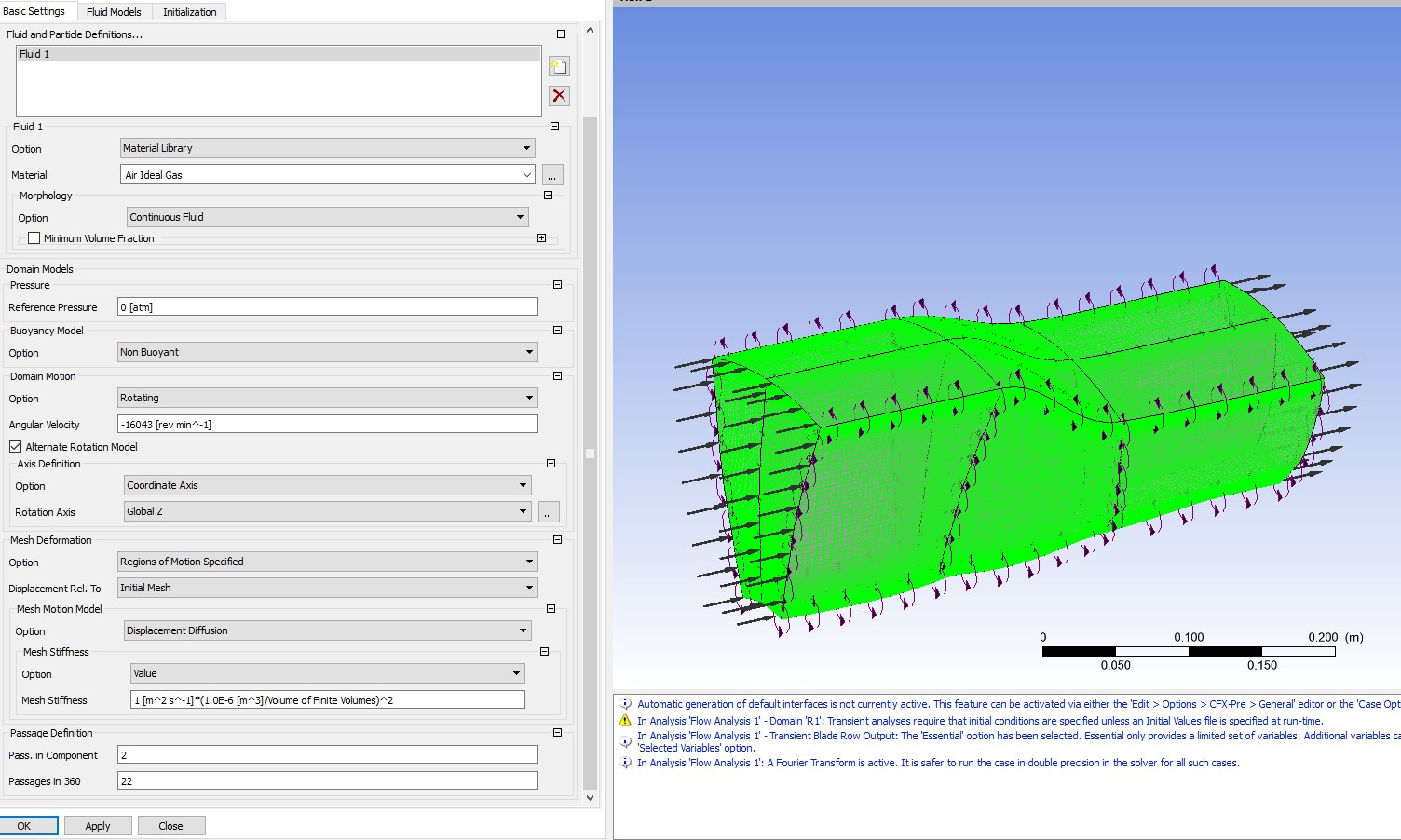Expand the Minimum Volume Fraction options
This screenshot has width=1401, height=840.
coord(541,237)
